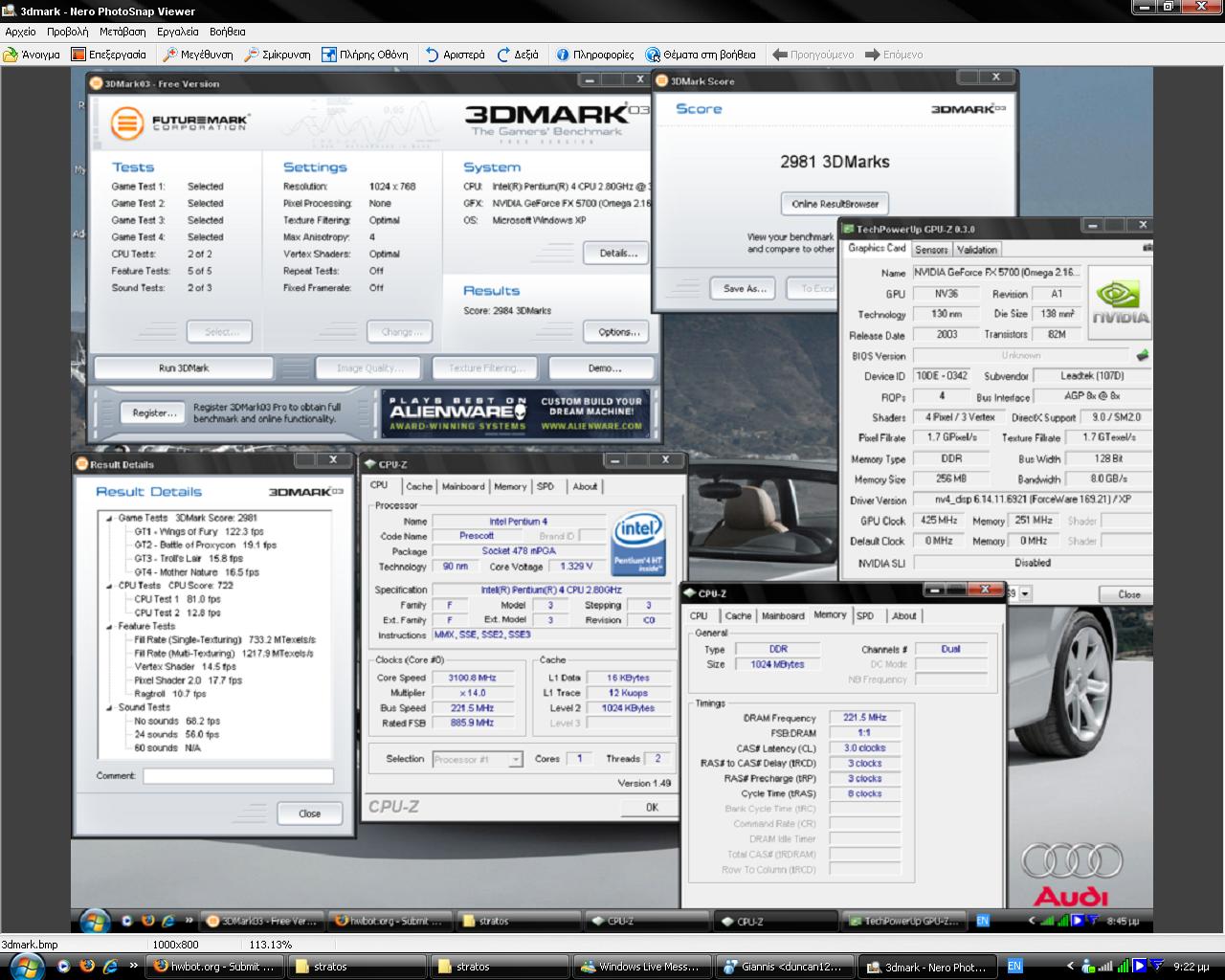Click the Online ResultBrowser button
Screen dimensions: 1225x980
tap(835, 204)
